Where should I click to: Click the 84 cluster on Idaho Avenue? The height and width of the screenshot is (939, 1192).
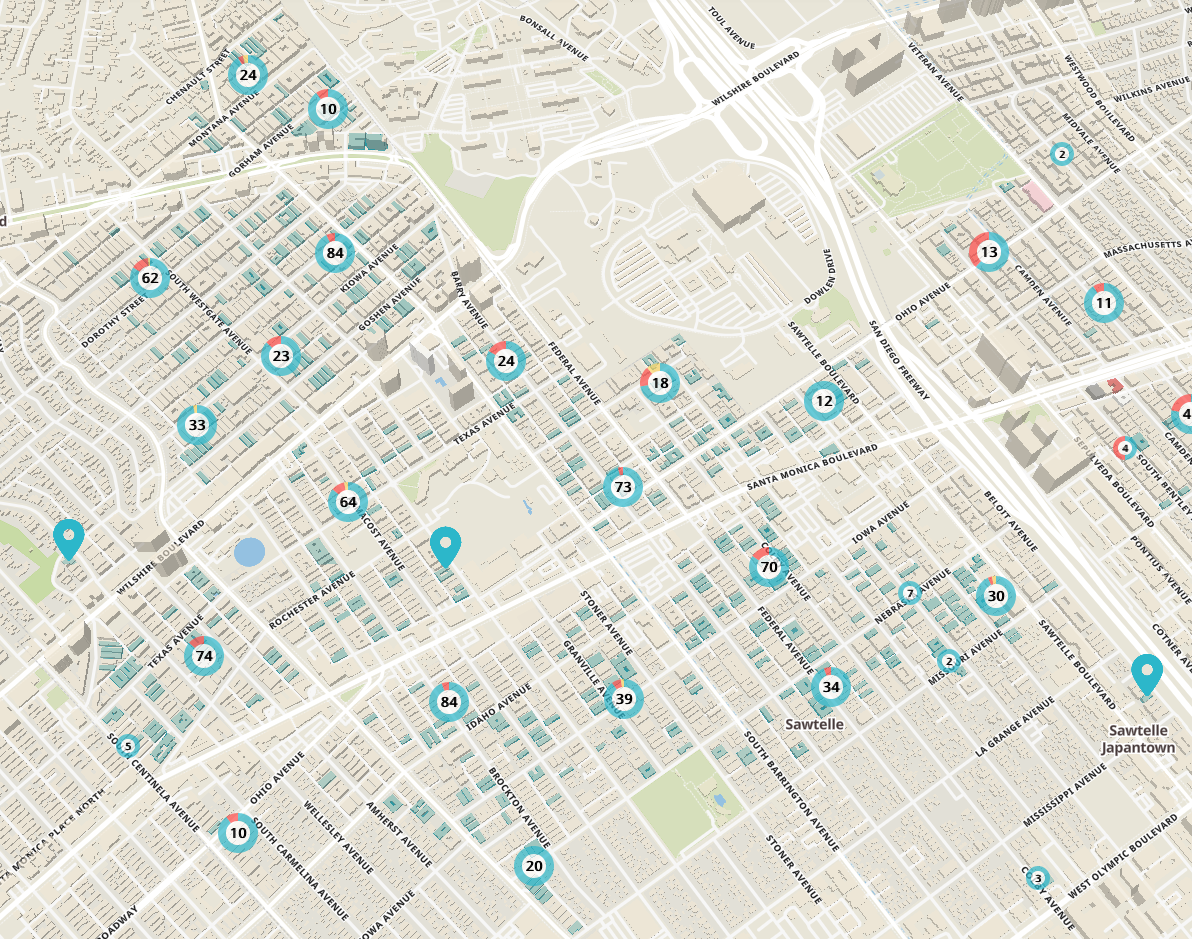447,703
